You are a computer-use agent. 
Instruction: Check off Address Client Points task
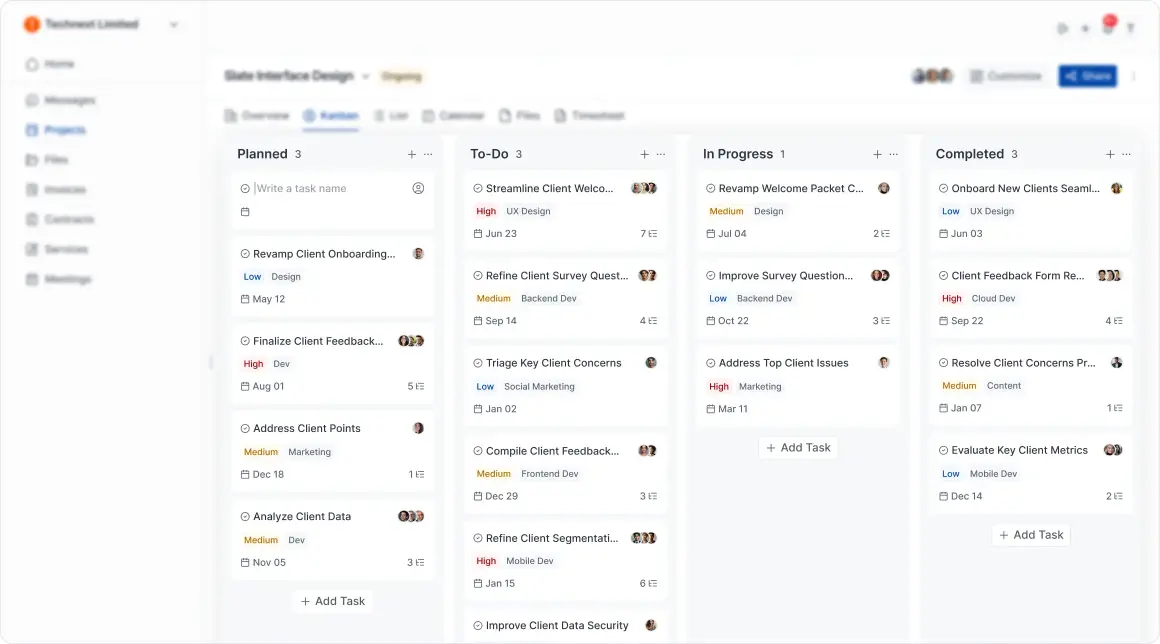click(245, 429)
